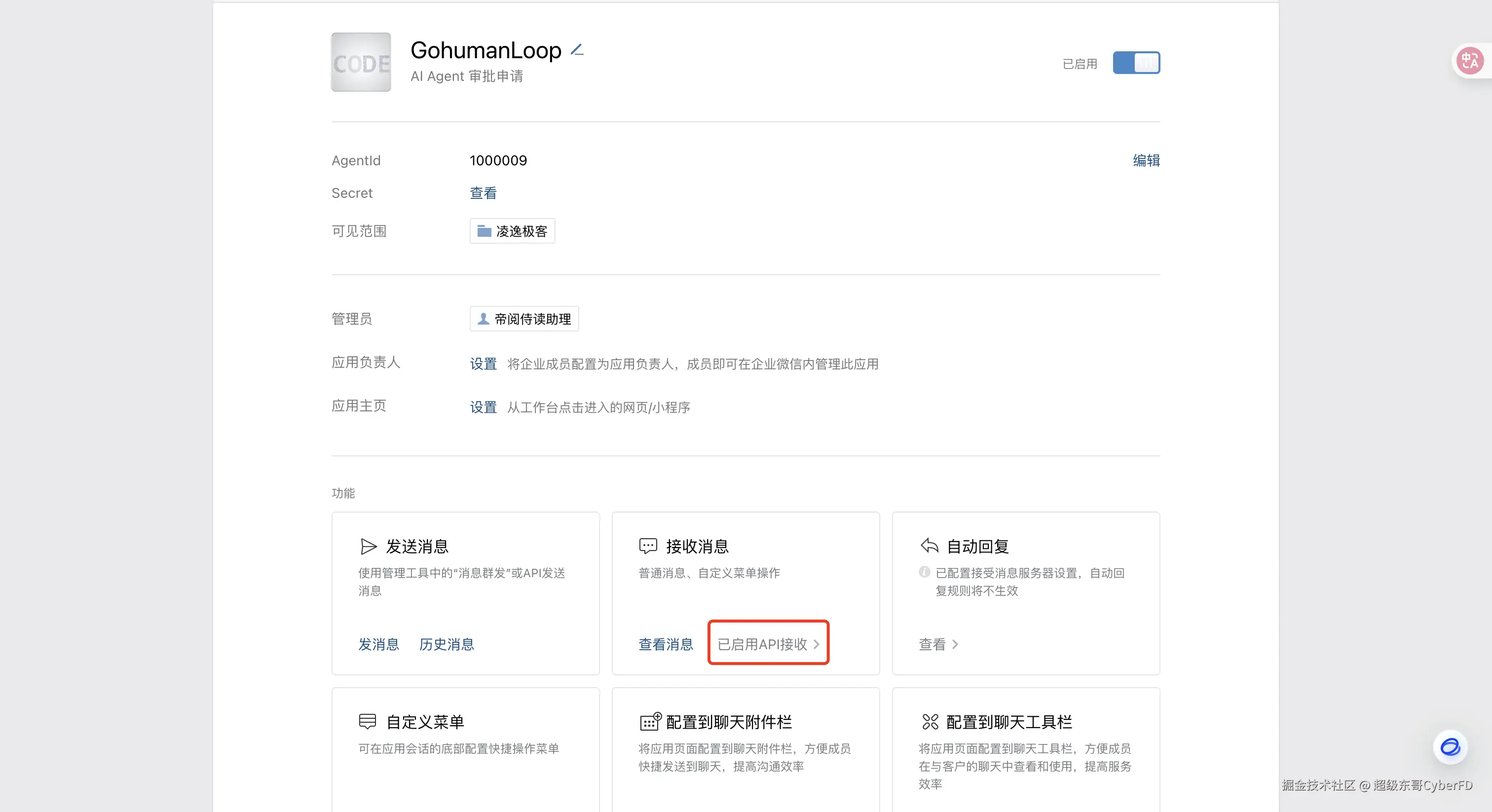Click the 编辑 link beside AgentId
This screenshot has height=812, width=1492.
pos(1146,160)
